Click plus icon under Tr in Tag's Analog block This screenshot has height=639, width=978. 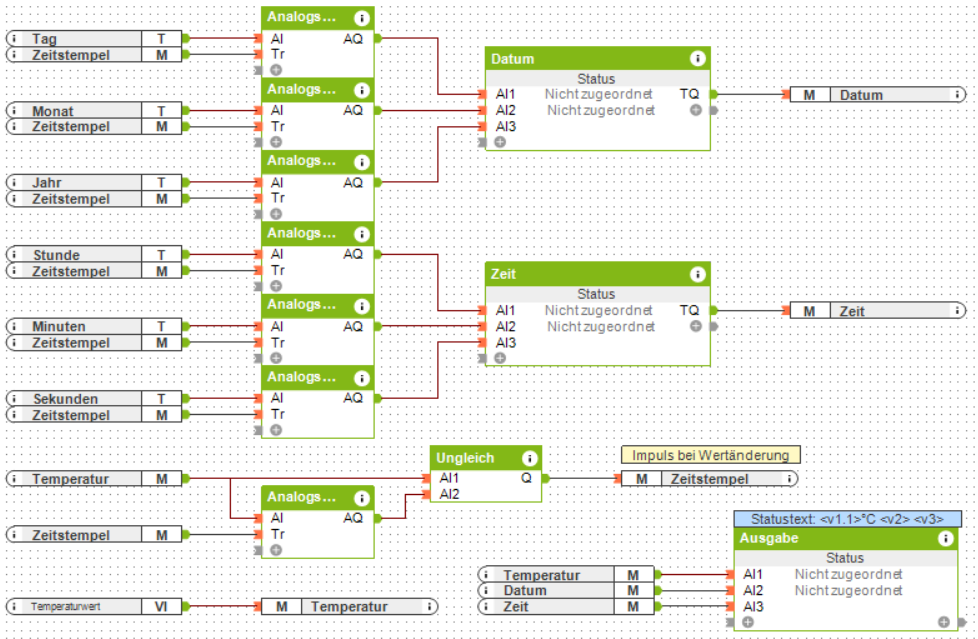click(x=276, y=70)
